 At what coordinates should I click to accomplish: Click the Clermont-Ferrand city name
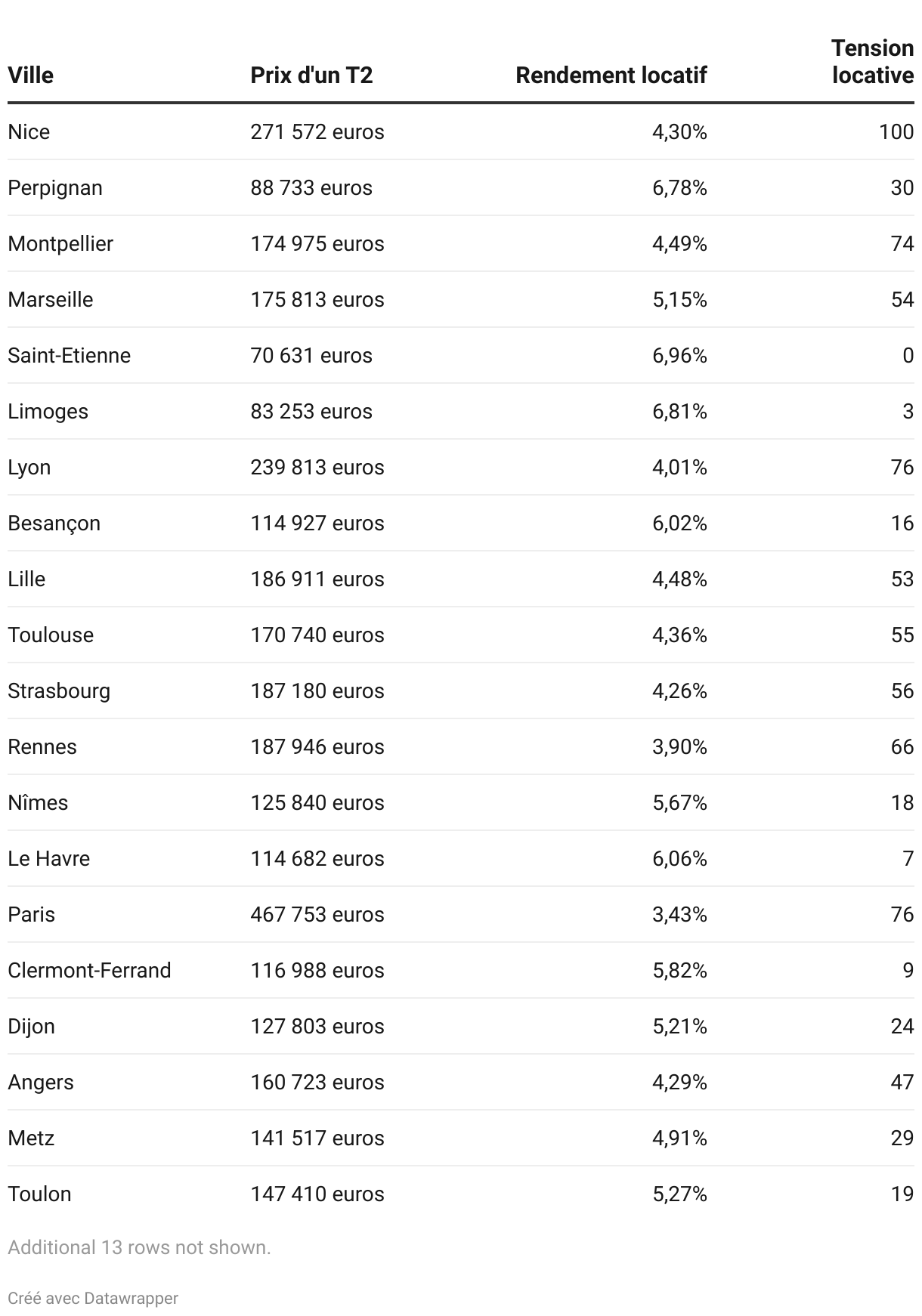click(89, 970)
